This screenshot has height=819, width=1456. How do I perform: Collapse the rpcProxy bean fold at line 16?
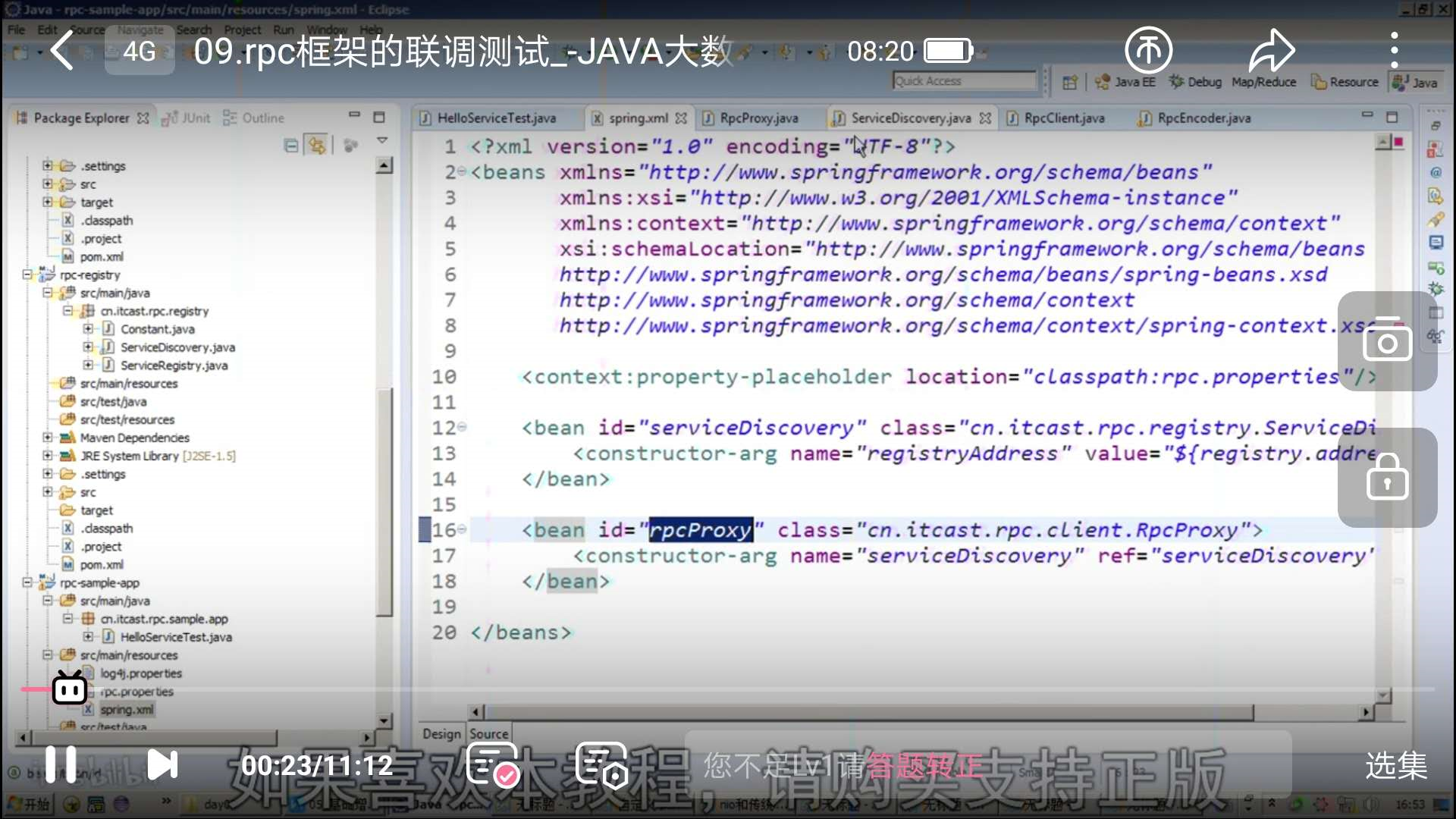coord(462,529)
